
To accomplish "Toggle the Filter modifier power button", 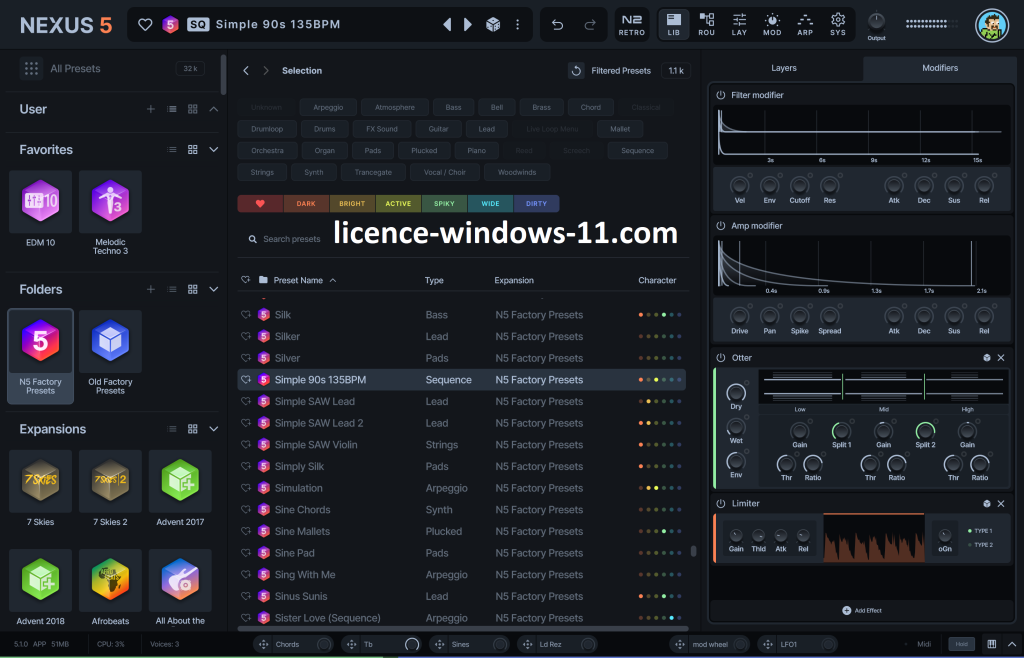I will 720,95.
